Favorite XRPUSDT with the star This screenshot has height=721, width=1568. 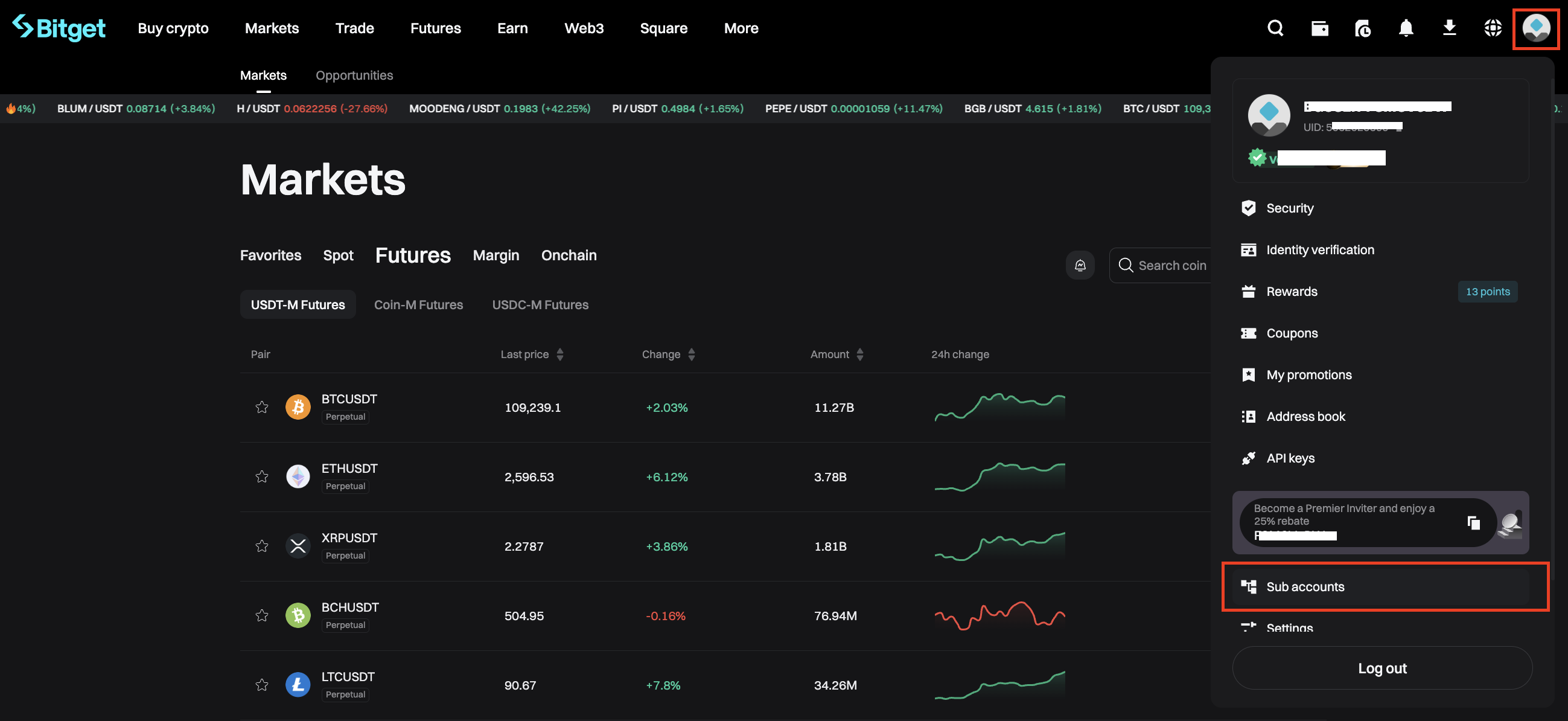[262, 546]
